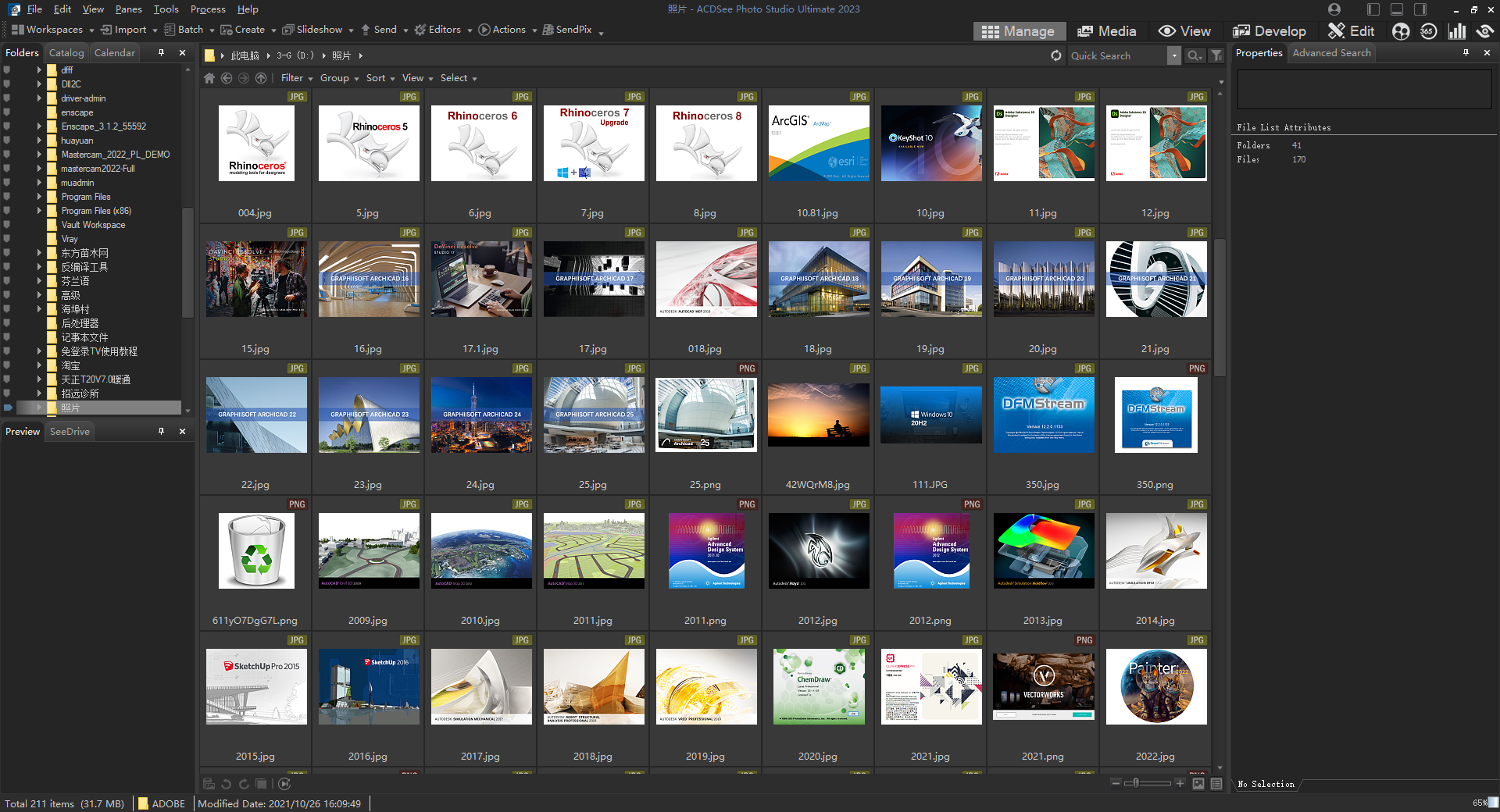Click the Back navigation arrow
Screen dimensions: 1500x812
(227, 78)
